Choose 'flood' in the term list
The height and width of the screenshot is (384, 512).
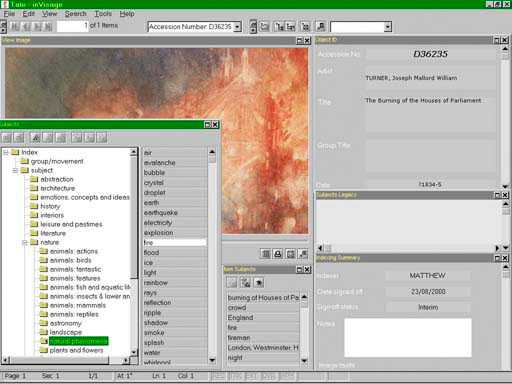click(175, 253)
